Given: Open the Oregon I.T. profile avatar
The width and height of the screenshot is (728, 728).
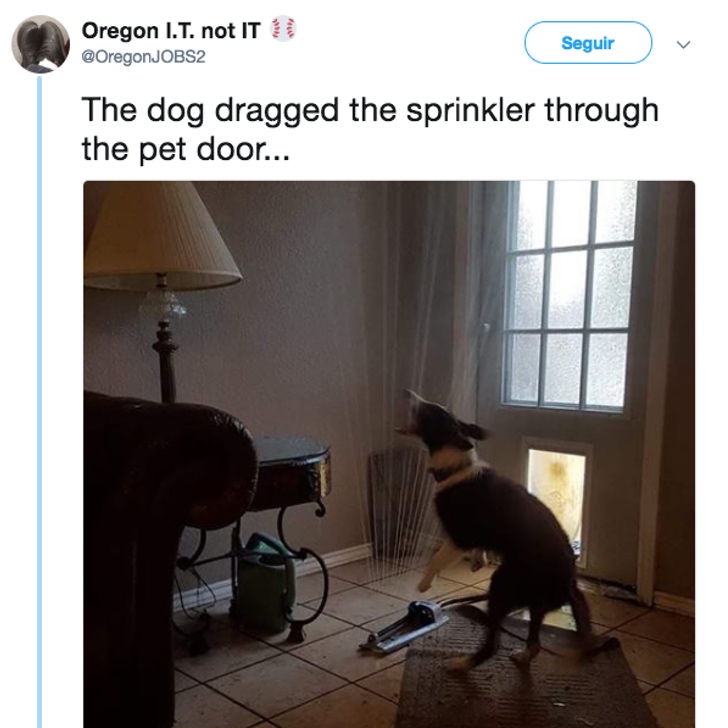Looking at the screenshot, I should [40, 44].
